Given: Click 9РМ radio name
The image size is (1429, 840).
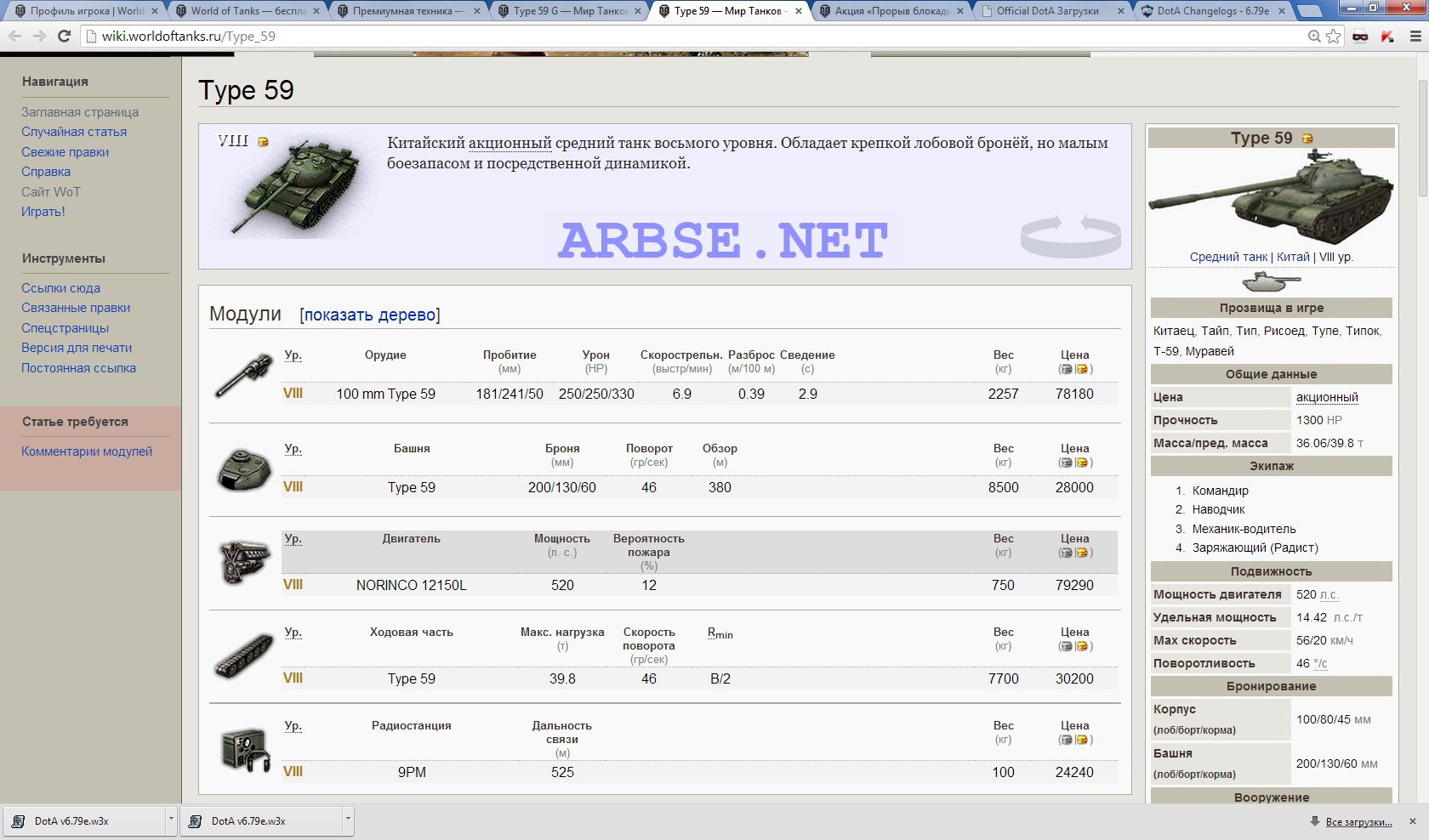Looking at the screenshot, I should click(412, 773).
